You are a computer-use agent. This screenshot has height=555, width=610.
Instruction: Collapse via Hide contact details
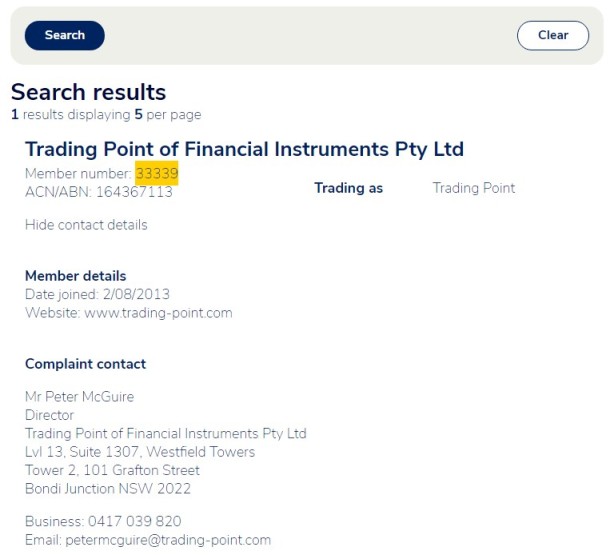pyautogui.click(x=86, y=225)
